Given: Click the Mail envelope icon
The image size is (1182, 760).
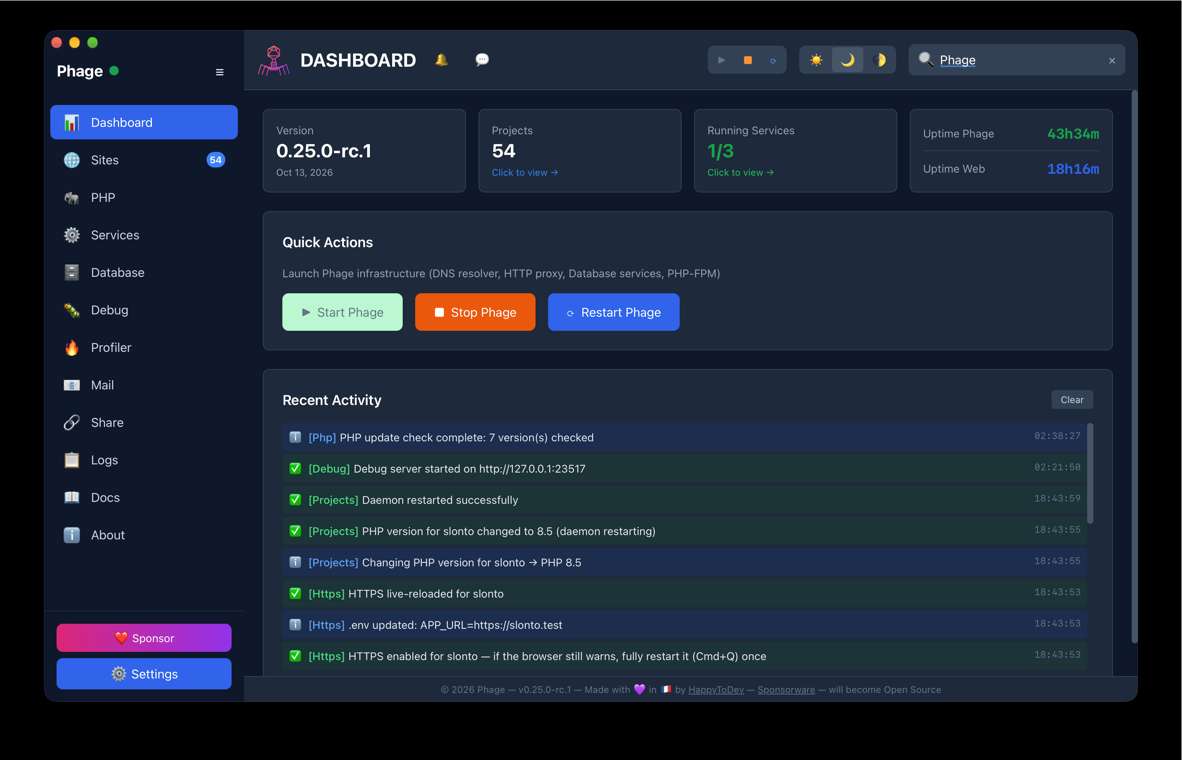Looking at the screenshot, I should click(x=72, y=385).
